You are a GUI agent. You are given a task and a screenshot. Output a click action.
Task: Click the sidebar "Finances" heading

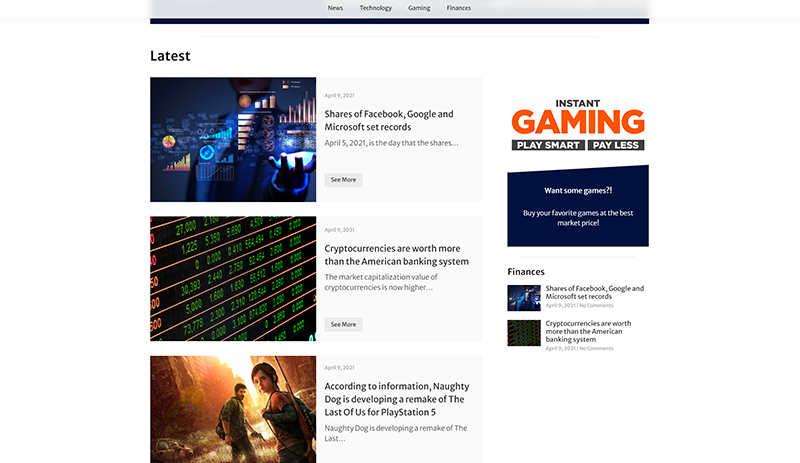tap(526, 272)
